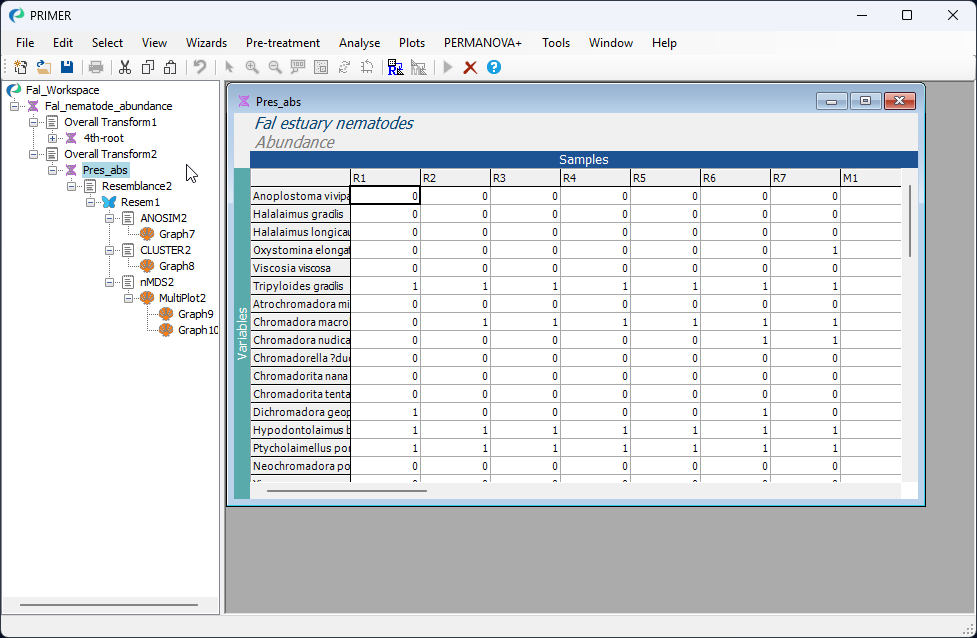The height and width of the screenshot is (638, 977).
Task: Click the Undo arrow icon
Action: [200, 67]
